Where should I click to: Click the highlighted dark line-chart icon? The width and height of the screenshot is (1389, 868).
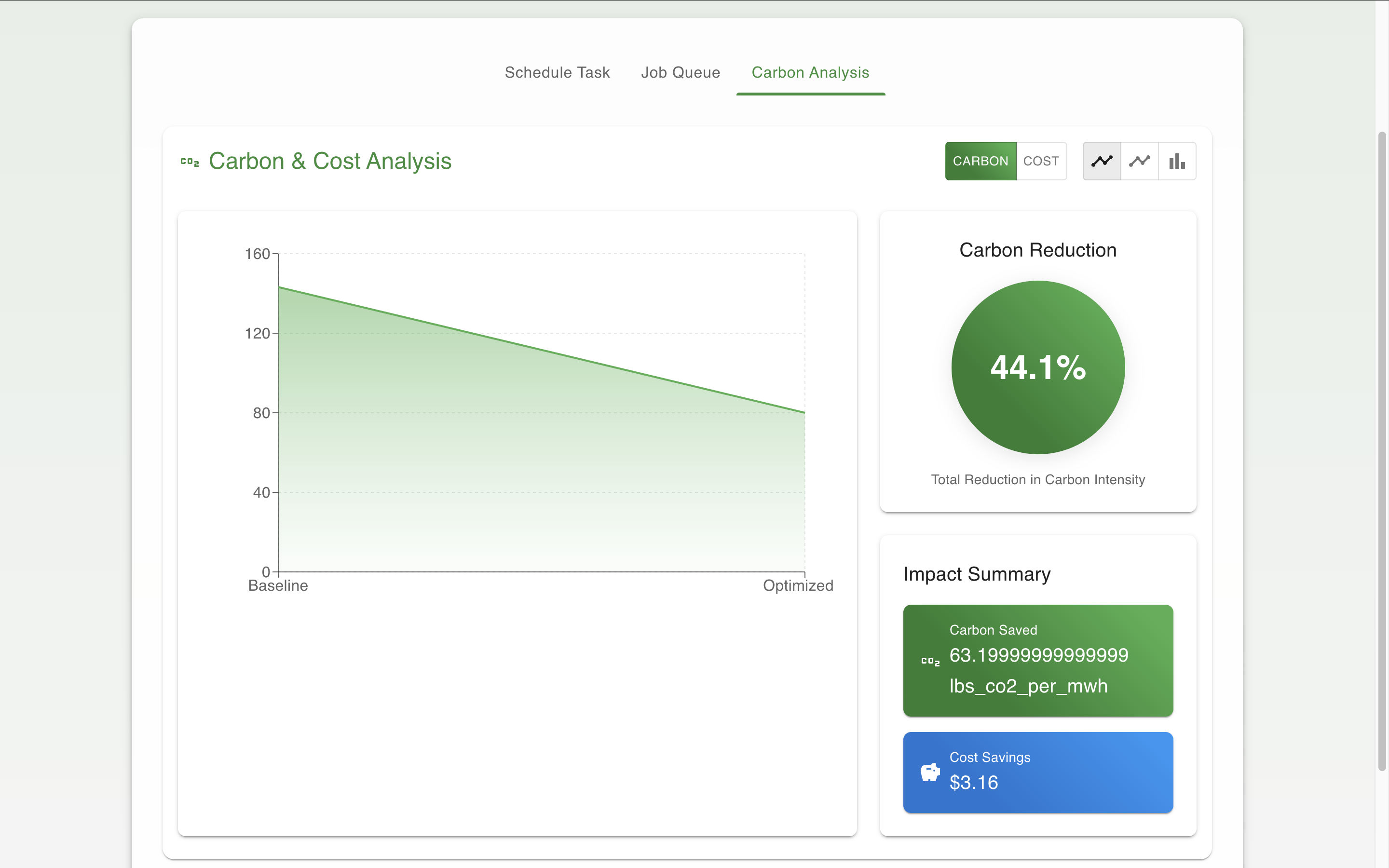pos(1102,162)
